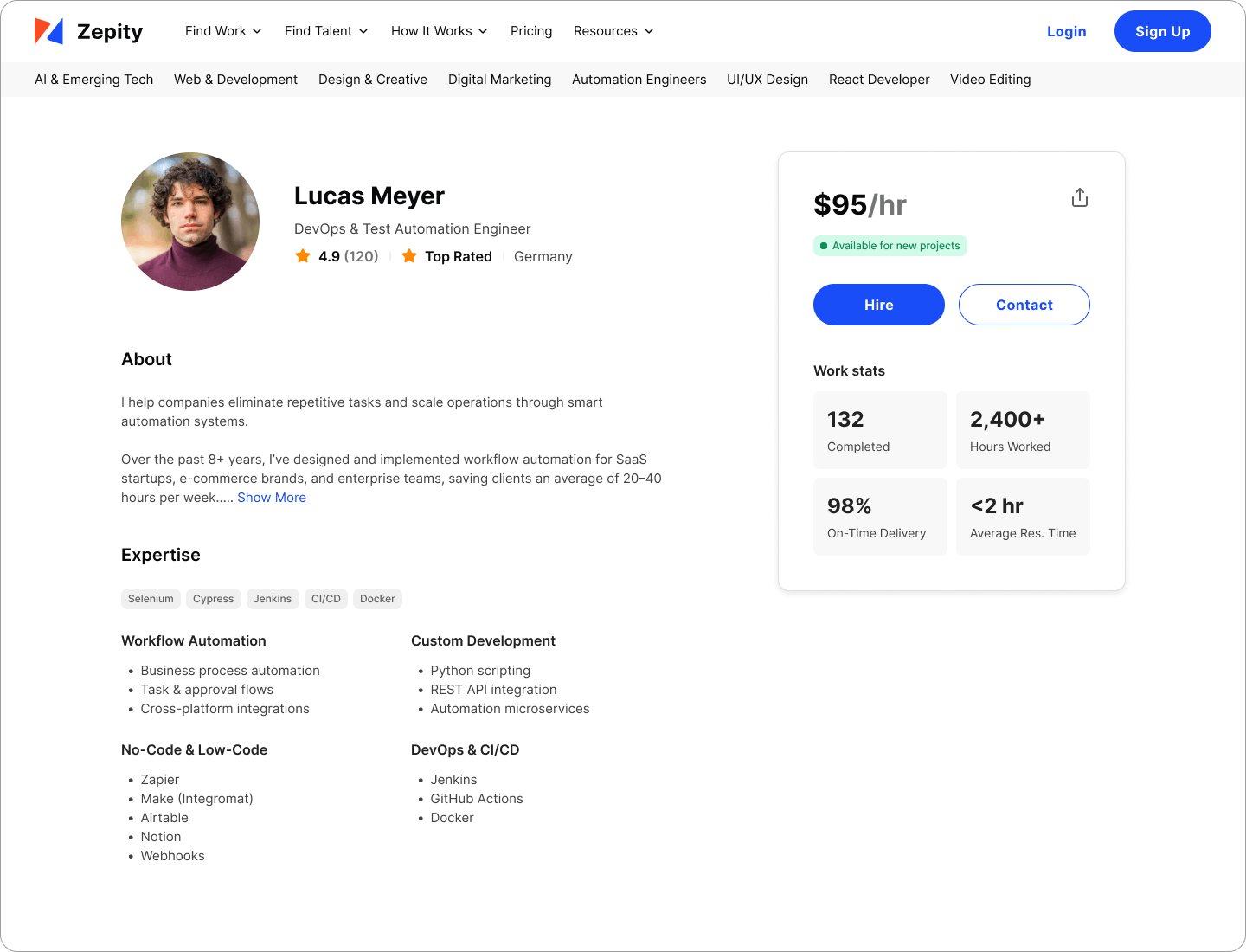1246x952 pixels.
Task: Click the Zepity logo icon
Action: (49, 31)
